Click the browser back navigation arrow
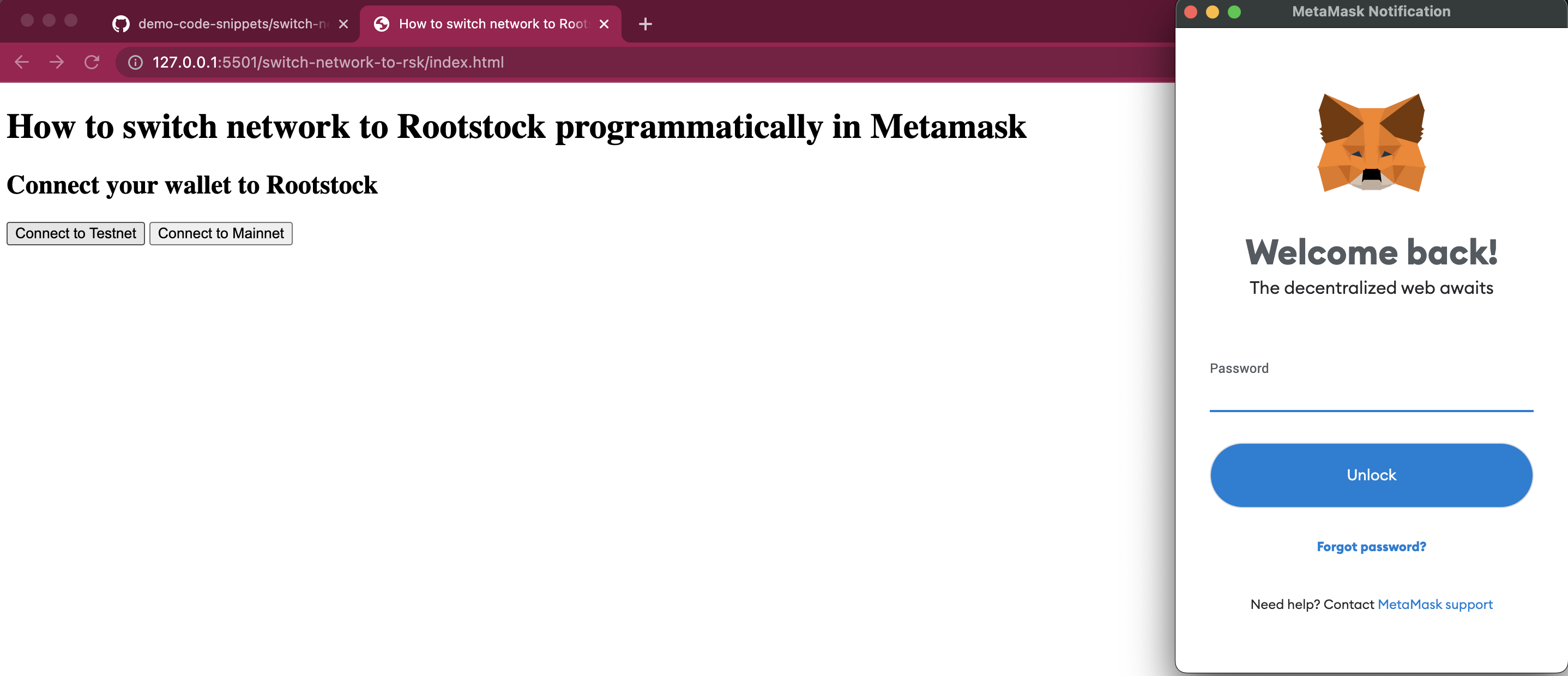 tap(22, 62)
